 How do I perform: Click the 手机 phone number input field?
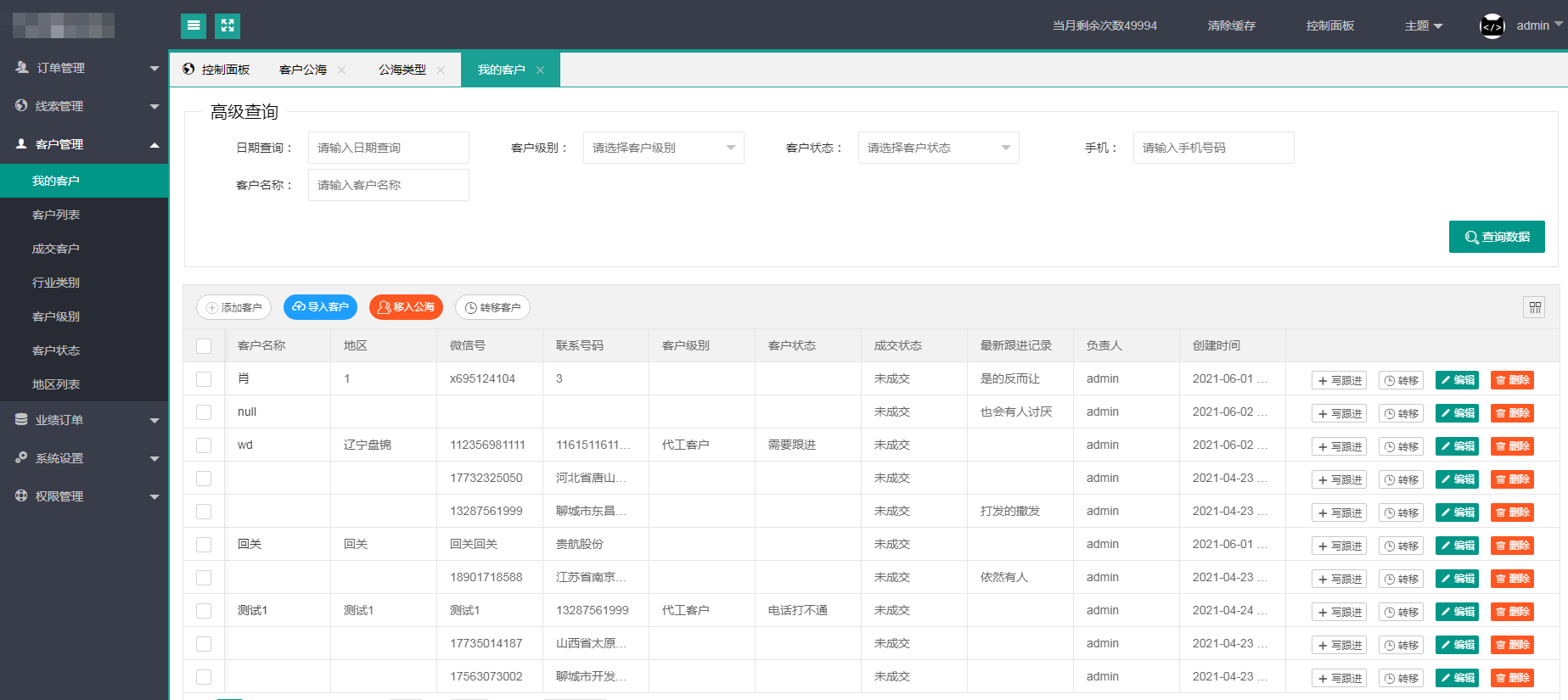point(1213,148)
